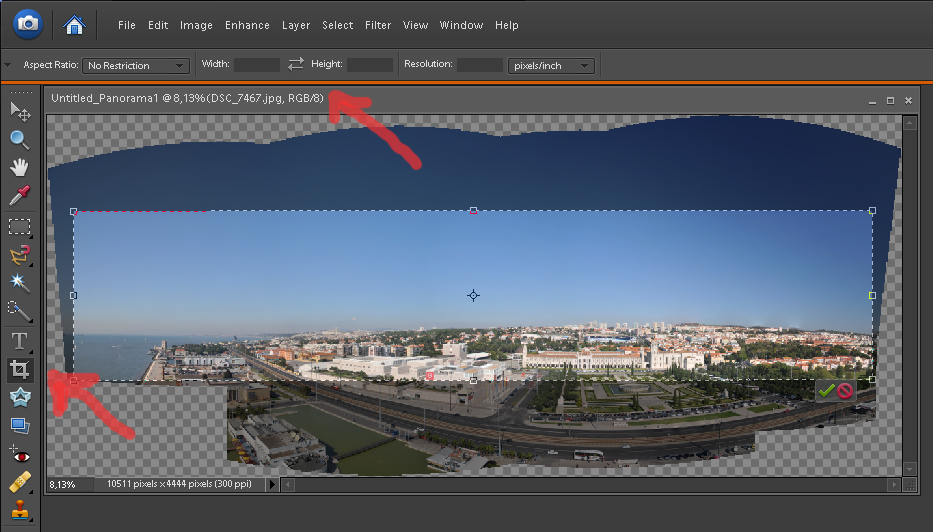The width and height of the screenshot is (933, 532).
Task: Select the Zoom magnifier tool
Action: coord(19,139)
